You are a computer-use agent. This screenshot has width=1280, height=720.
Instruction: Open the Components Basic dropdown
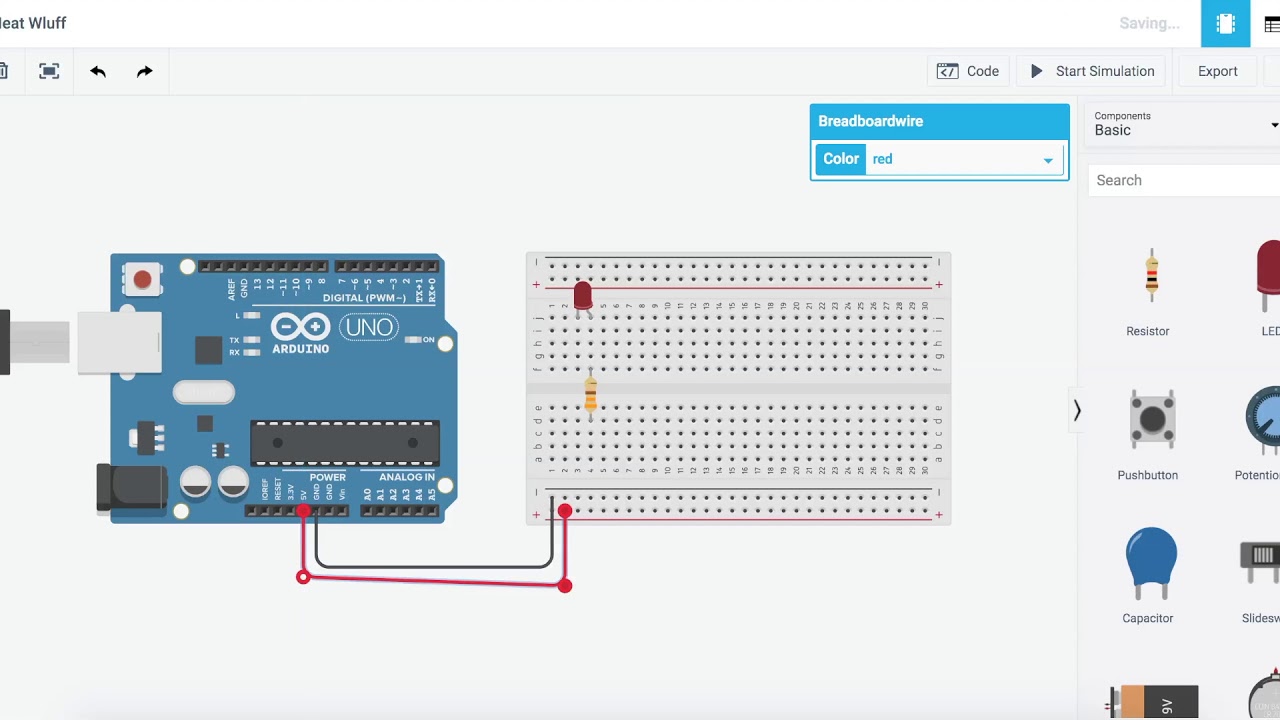[x=1185, y=124]
